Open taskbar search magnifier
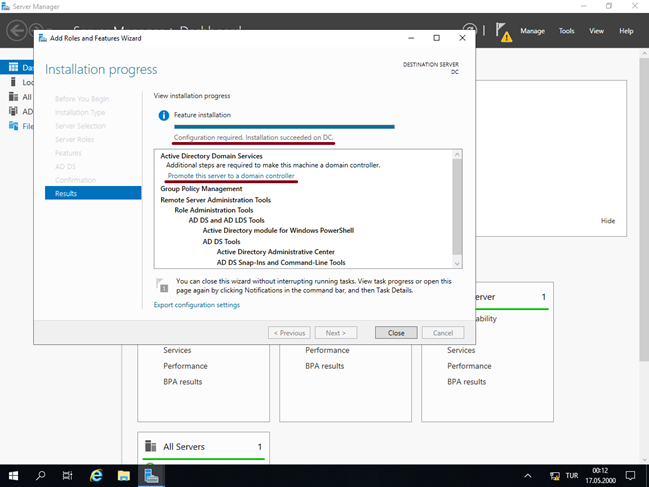This screenshot has width=649, height=487. pyautogui.click(x=41, y=476)
